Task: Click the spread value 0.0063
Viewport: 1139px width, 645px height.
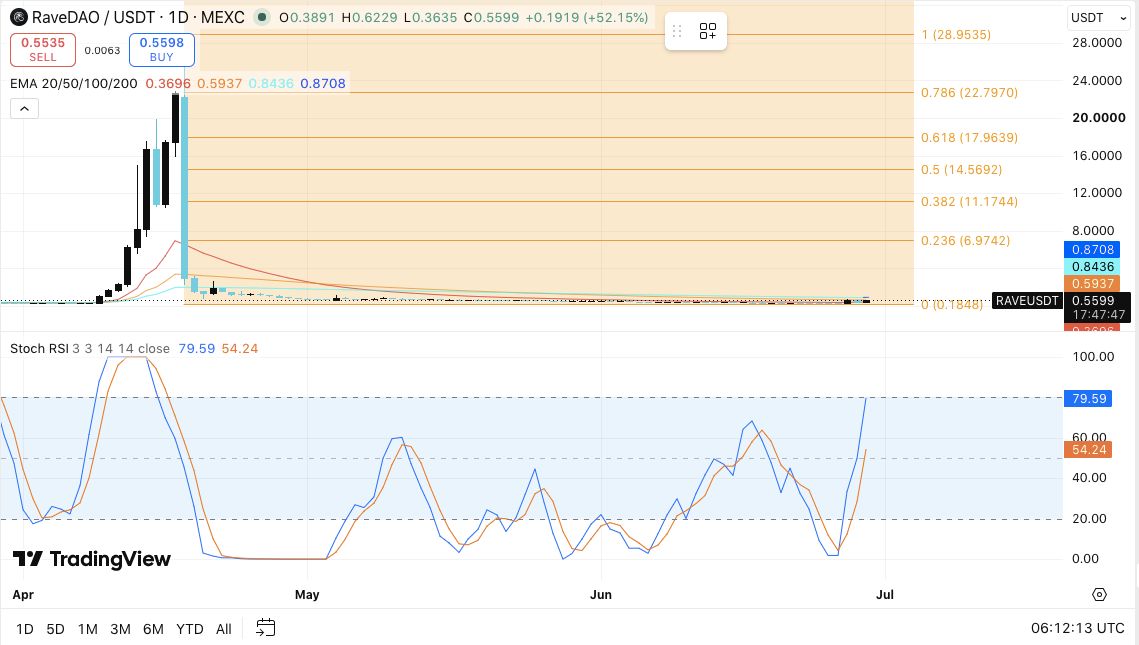Action: 102,50
